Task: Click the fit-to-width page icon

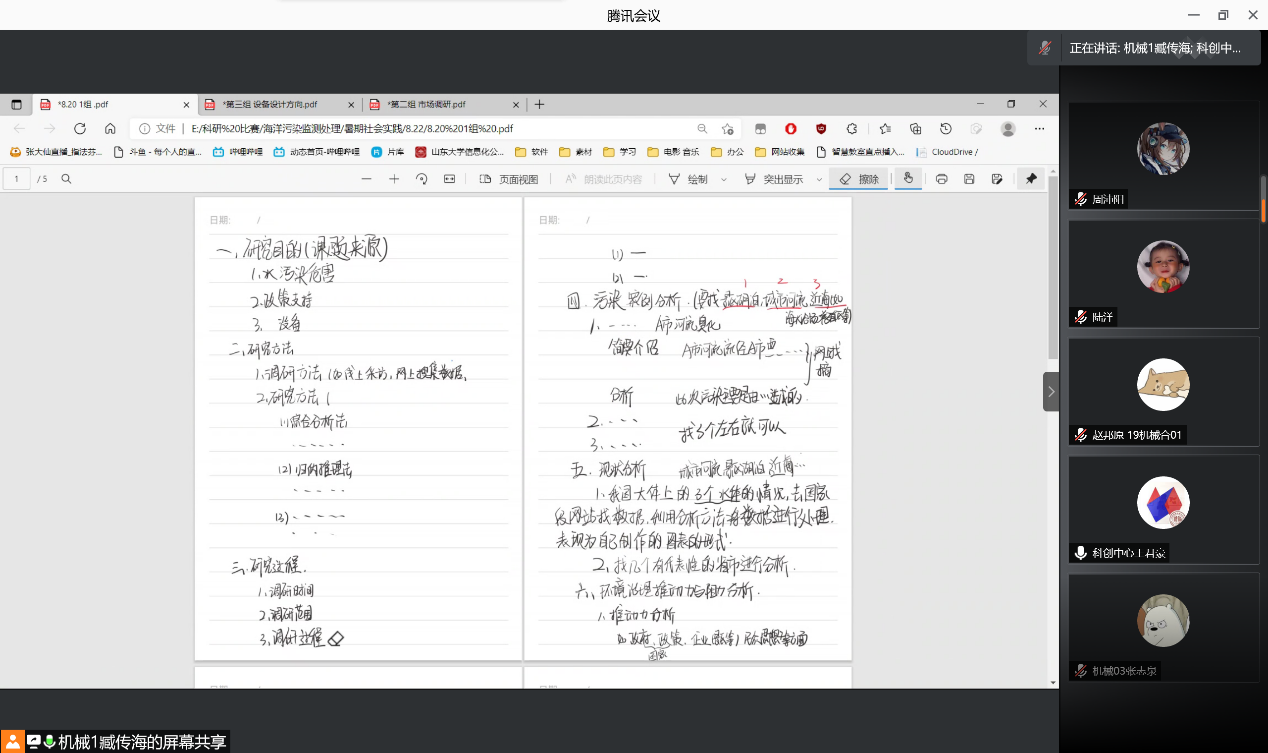Action: coord(449,179)
